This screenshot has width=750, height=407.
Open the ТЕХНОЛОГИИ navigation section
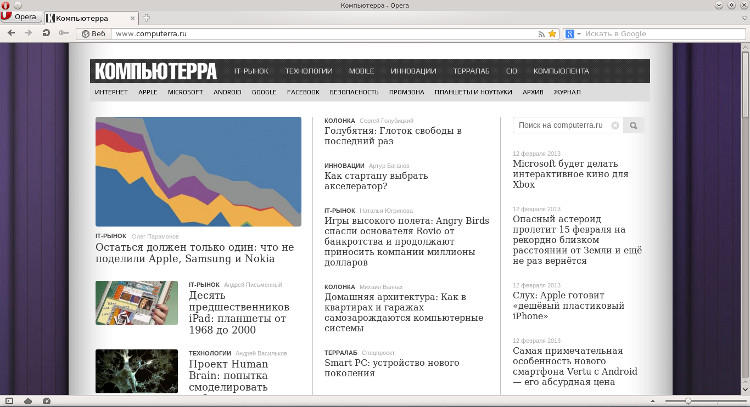click(x=309, y=71)
